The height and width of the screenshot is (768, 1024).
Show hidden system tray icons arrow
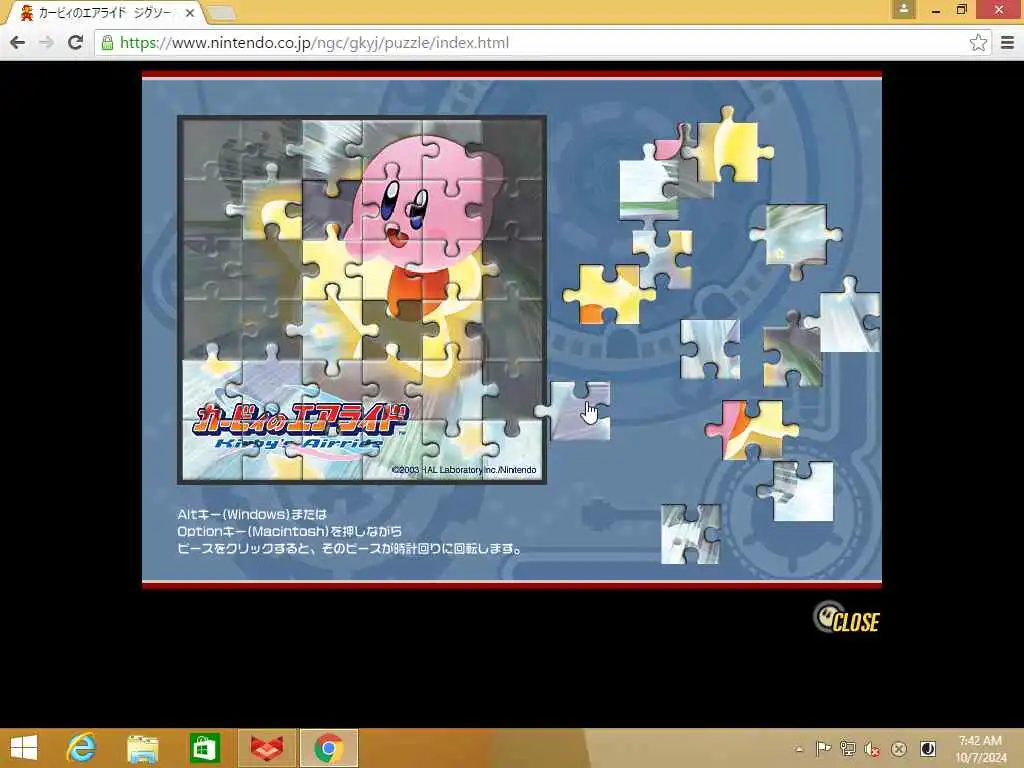(x=799, y=749)
